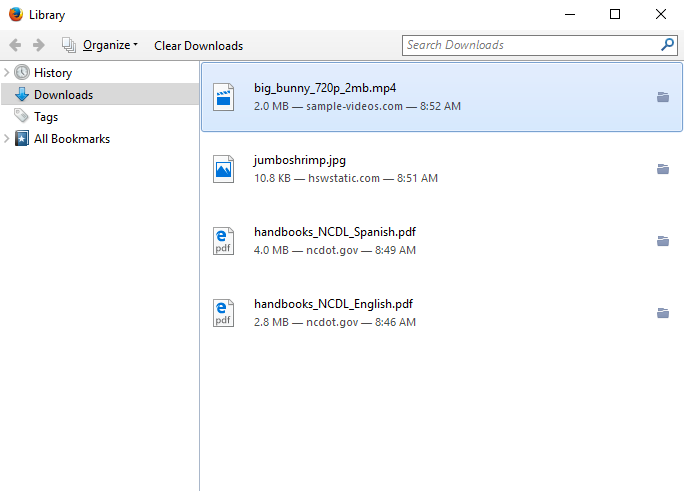This screenshot has height=491, width=684.
Task: Expand the History tree node
Action: click(7, 73)
